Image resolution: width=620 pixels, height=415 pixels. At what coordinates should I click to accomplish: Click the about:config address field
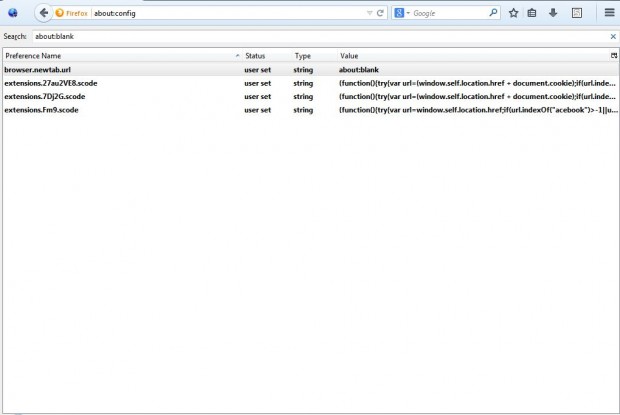pyautogui.click(x=229, y=13)
